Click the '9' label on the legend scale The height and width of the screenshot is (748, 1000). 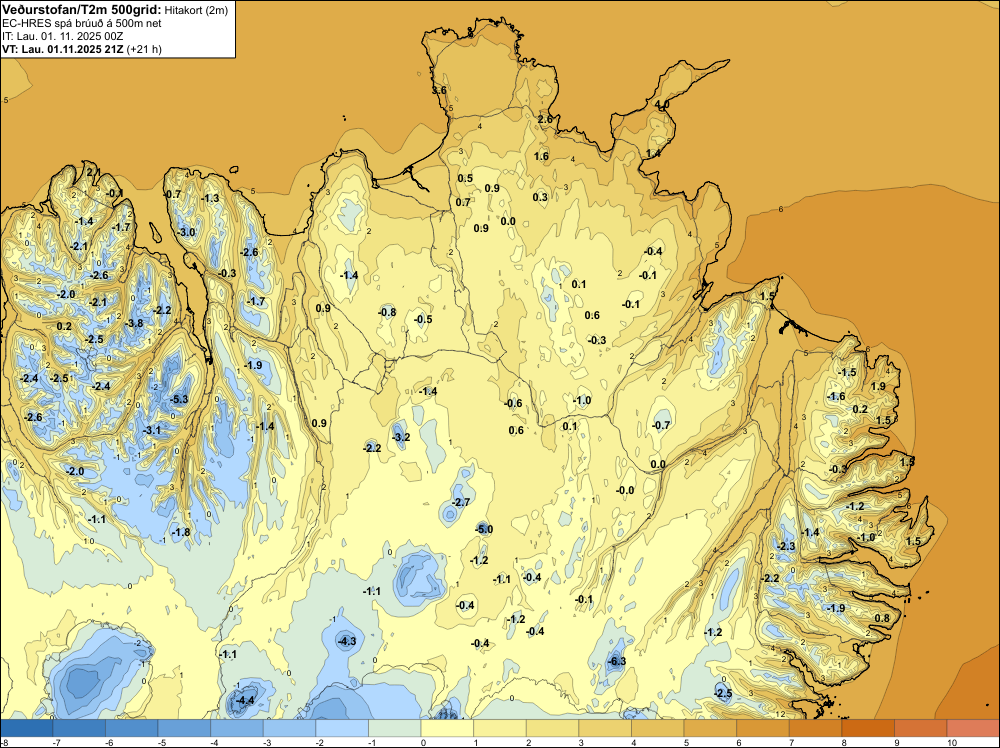tap(899, 743)
